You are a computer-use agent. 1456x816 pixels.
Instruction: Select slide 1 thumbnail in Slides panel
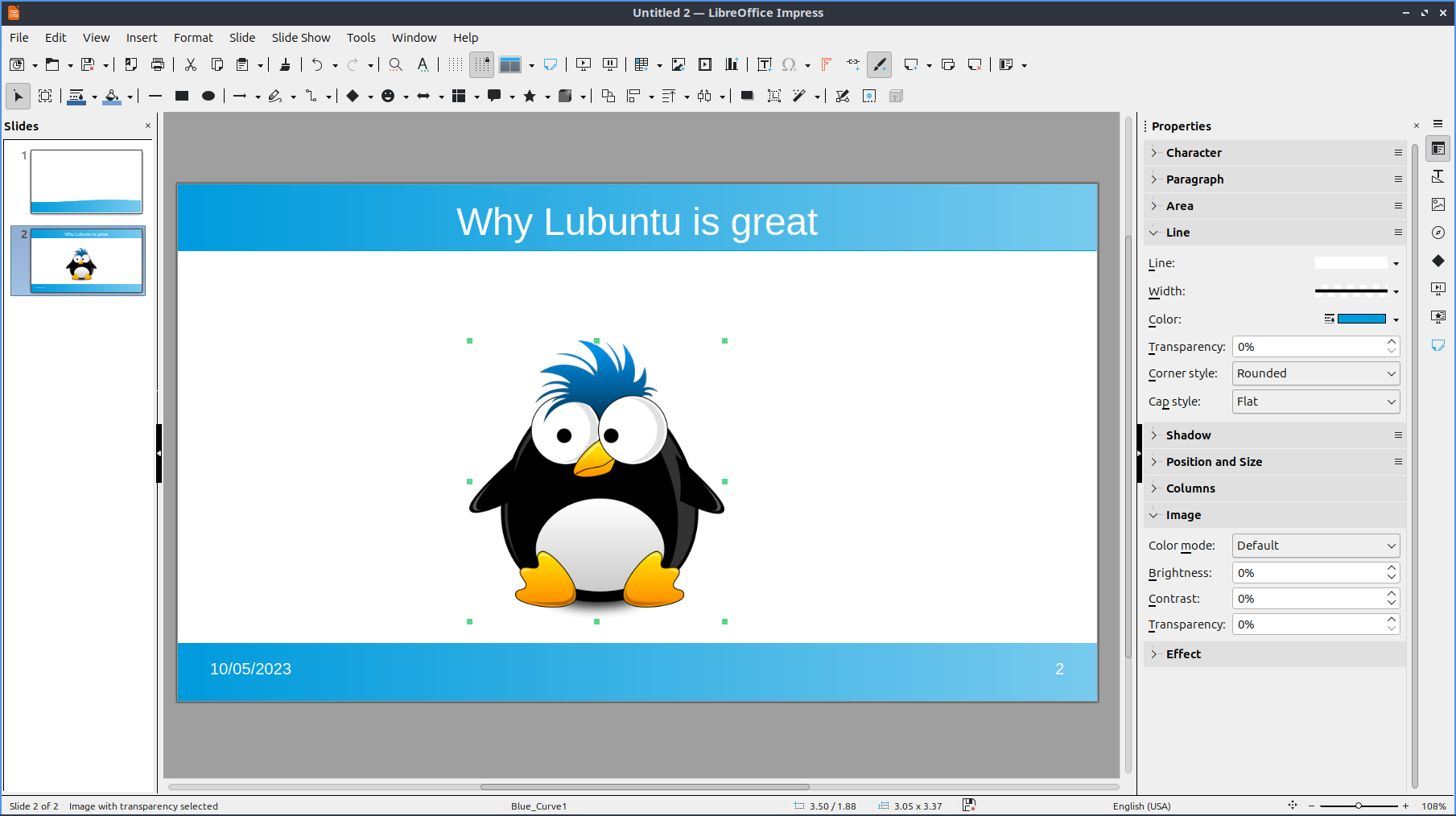point(86,182)
